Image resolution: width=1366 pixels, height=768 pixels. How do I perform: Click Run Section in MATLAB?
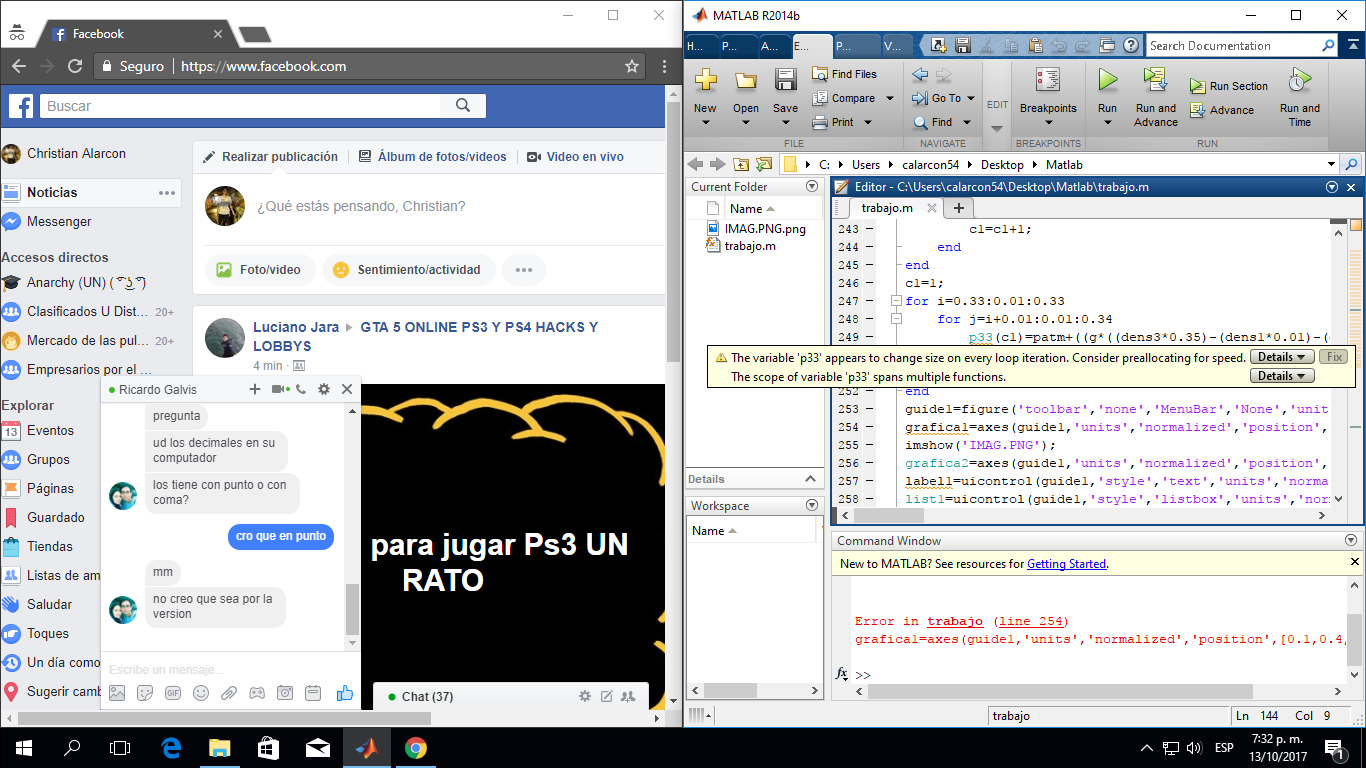1229,86
